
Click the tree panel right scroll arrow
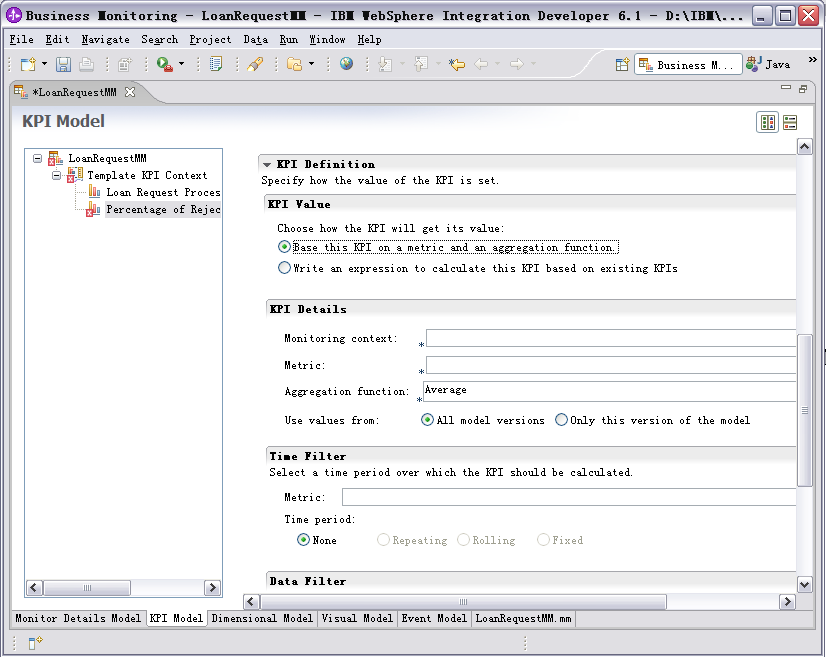point(212,587)
